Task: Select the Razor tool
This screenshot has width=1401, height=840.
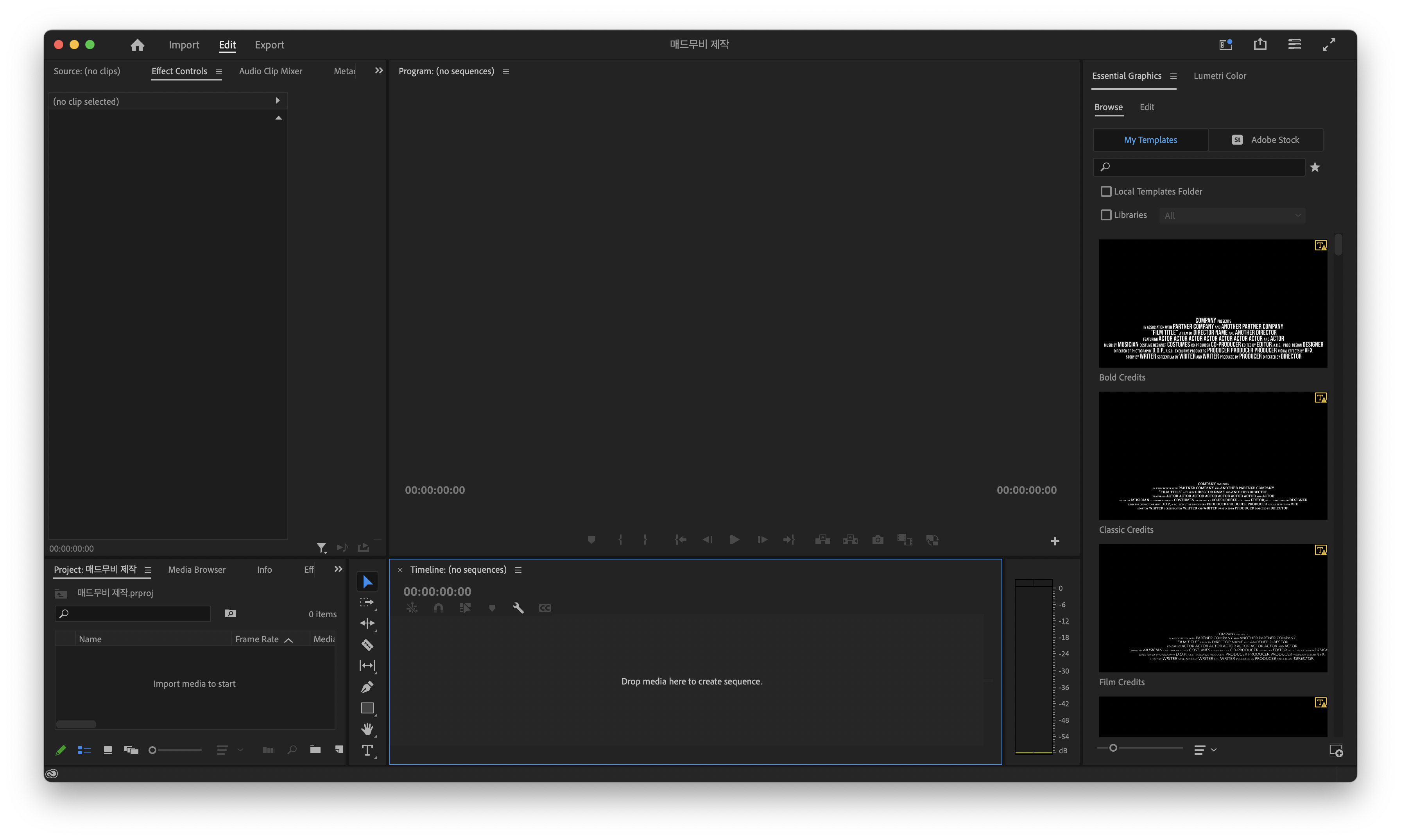Action: (367, 645)
